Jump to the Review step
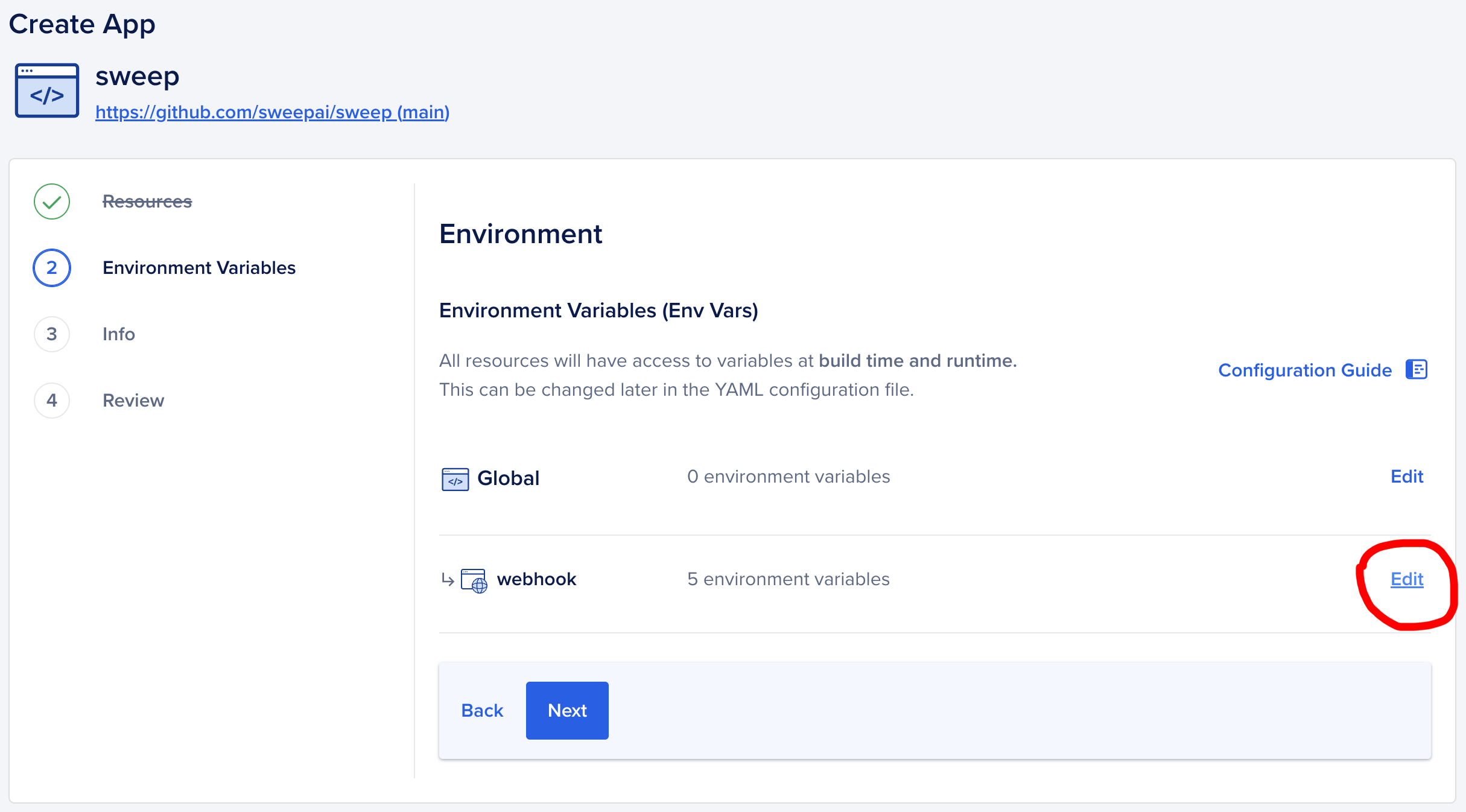Image resolution: width=1466 pixels, height=812 pixels. 133,401
